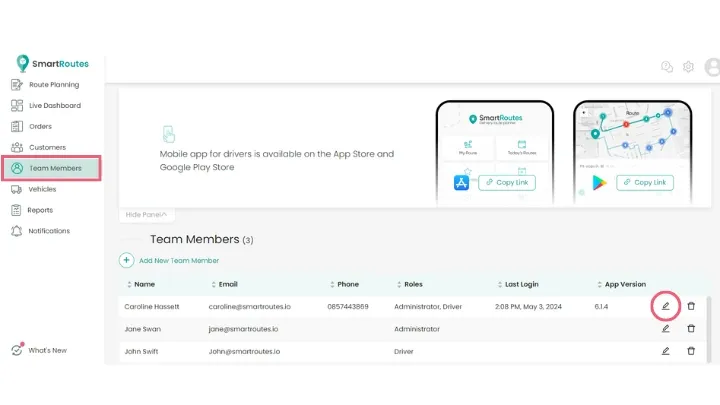Sort the table by Last Login

tap(522, 284)
